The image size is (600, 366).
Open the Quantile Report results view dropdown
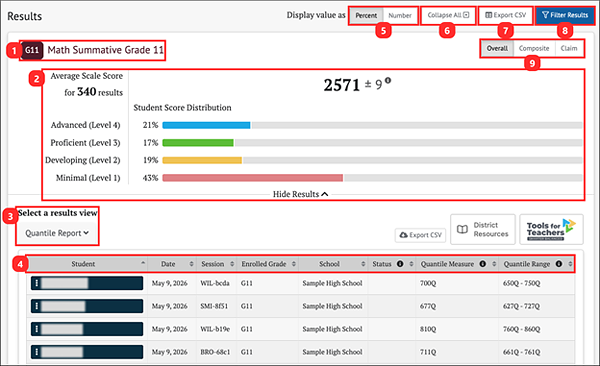point(57,233)
